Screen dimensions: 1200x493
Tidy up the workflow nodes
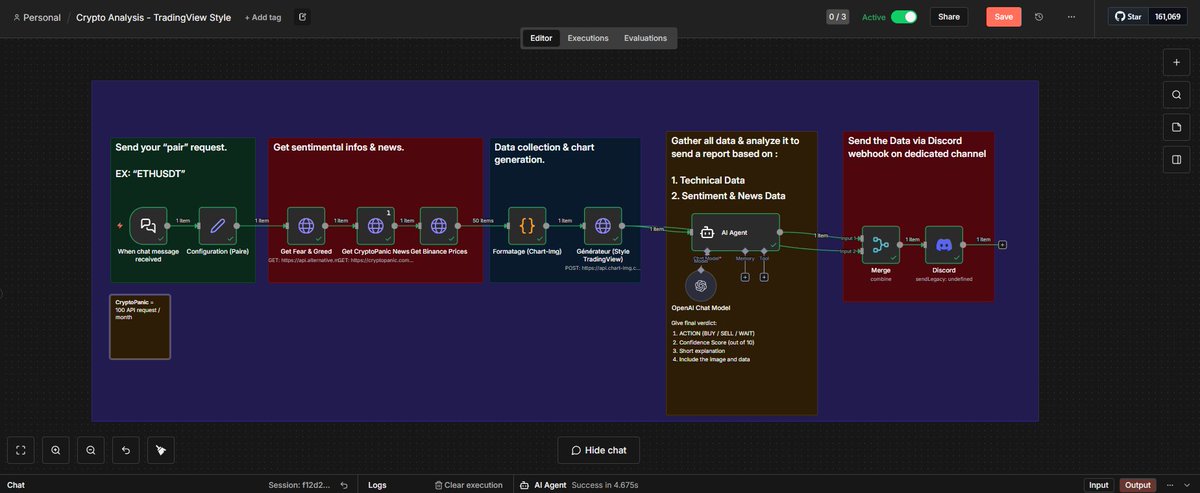pyautogui.click(x=161, y=450)
